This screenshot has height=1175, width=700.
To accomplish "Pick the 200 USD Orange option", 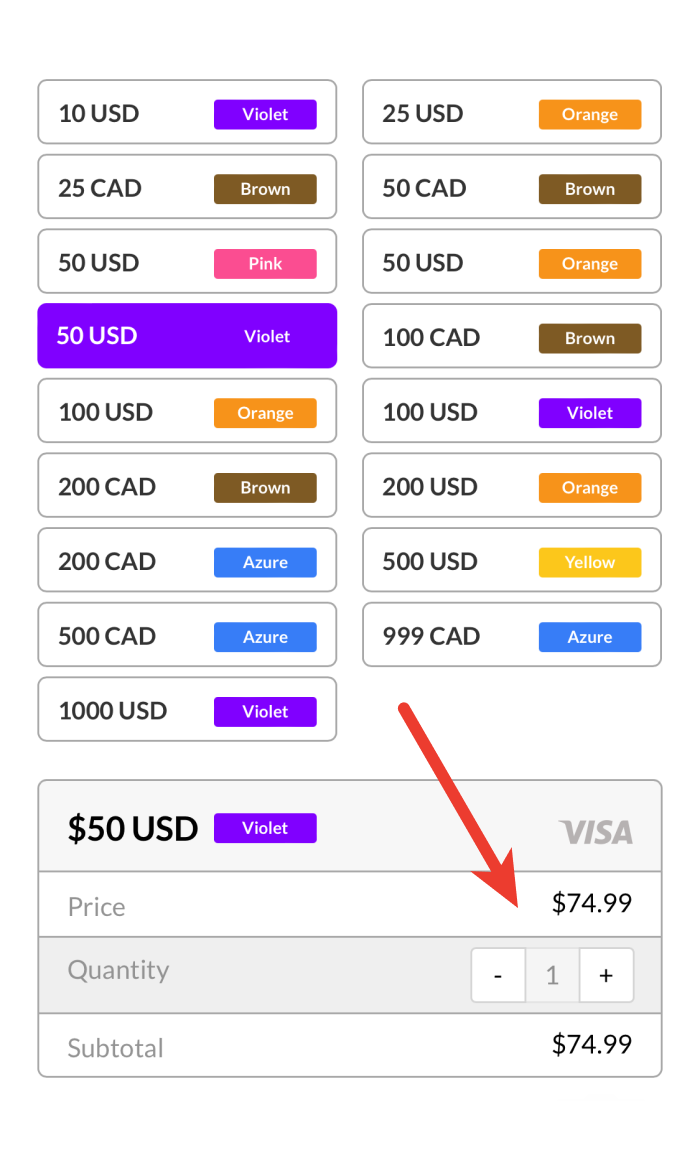I will pos(511,487).
